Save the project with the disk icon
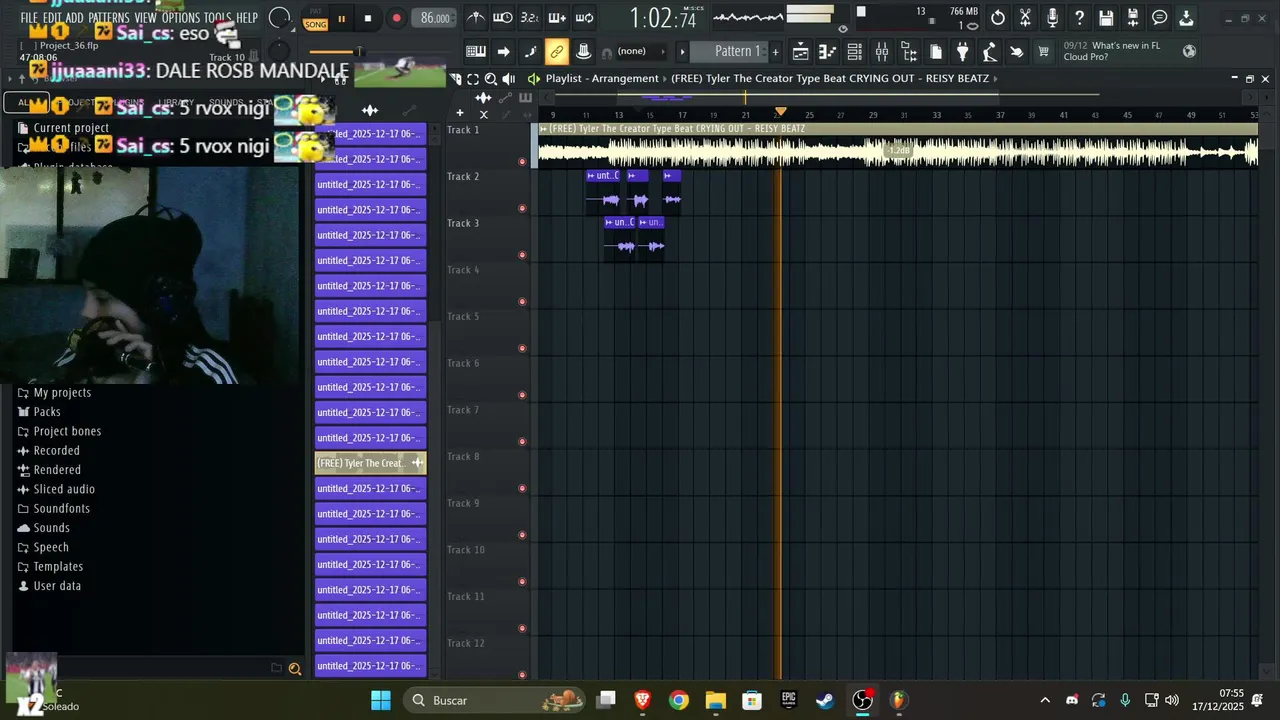 pyautogui.click(x=1106, y=18)
